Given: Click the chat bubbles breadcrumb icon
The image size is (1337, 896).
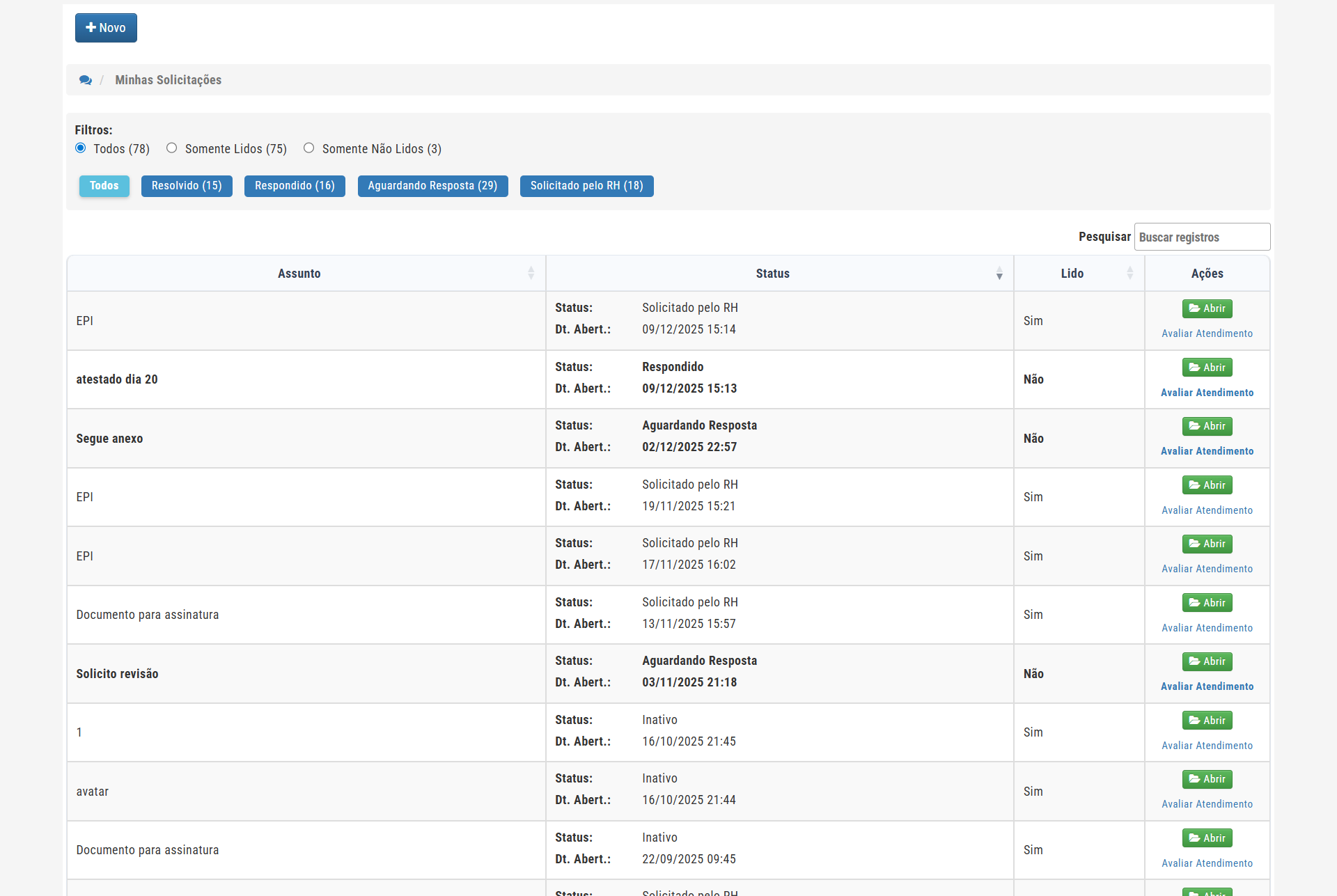Looking at the screenshot, I should [x=85, y=80].
